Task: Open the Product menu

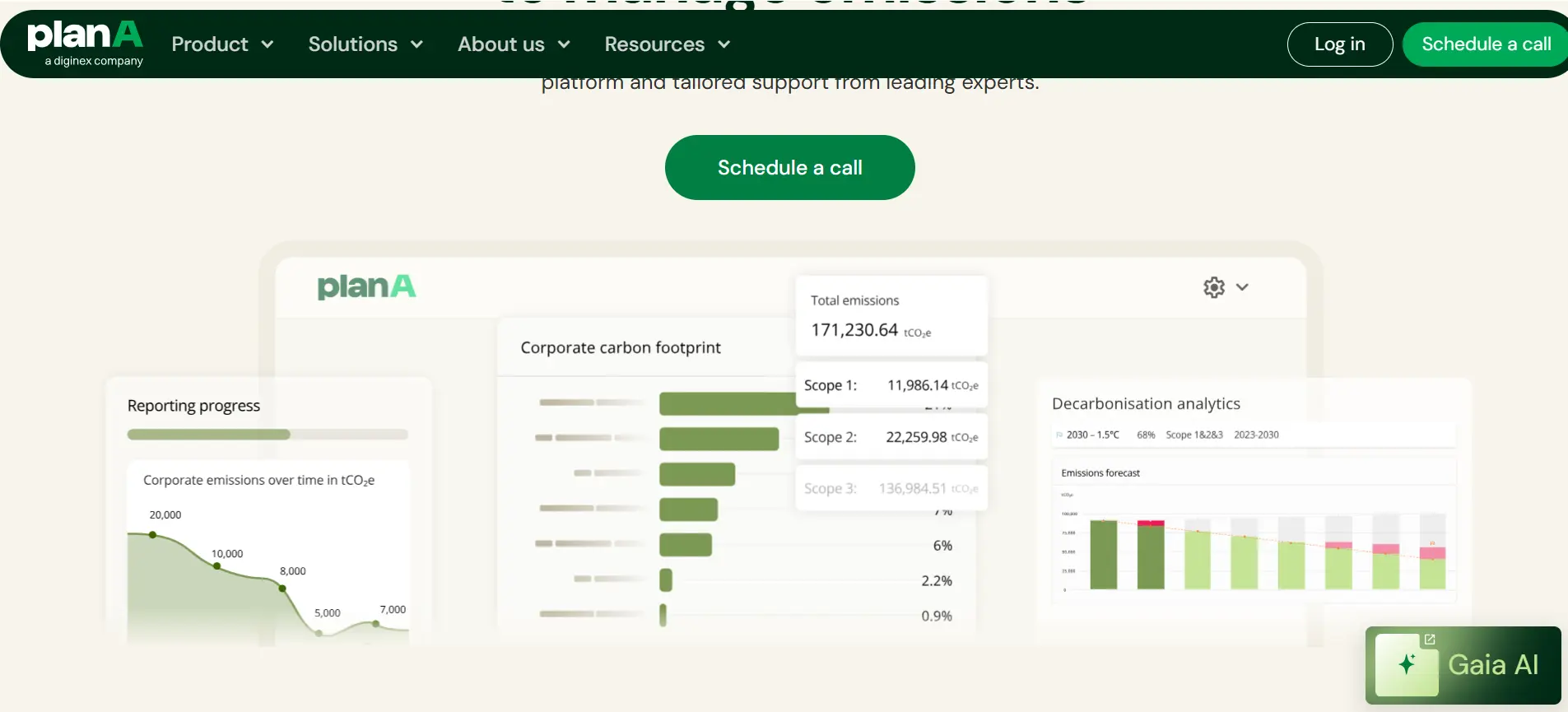Action: (222, 44)
